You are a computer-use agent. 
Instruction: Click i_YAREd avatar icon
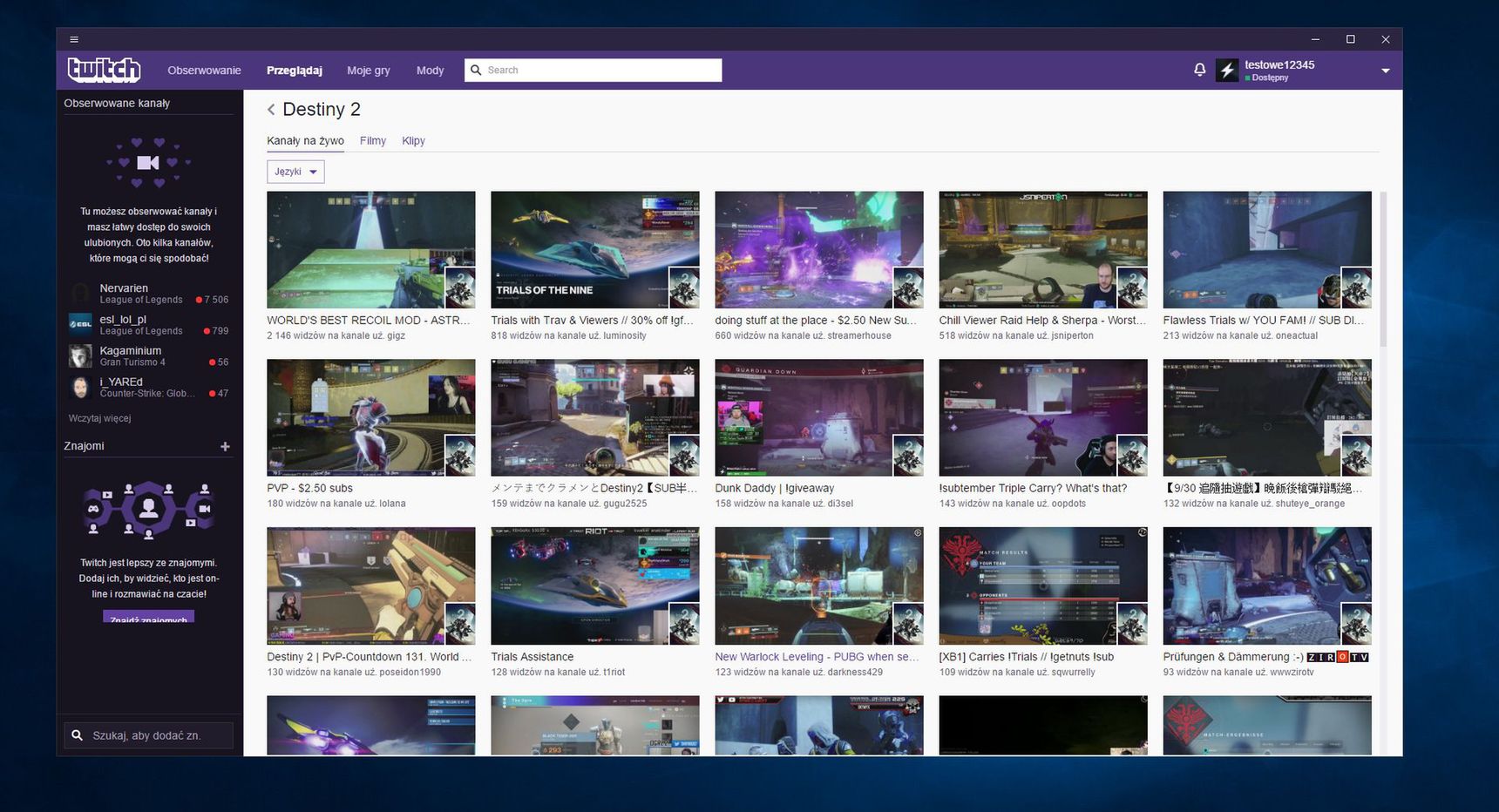(x=81, y=387)
